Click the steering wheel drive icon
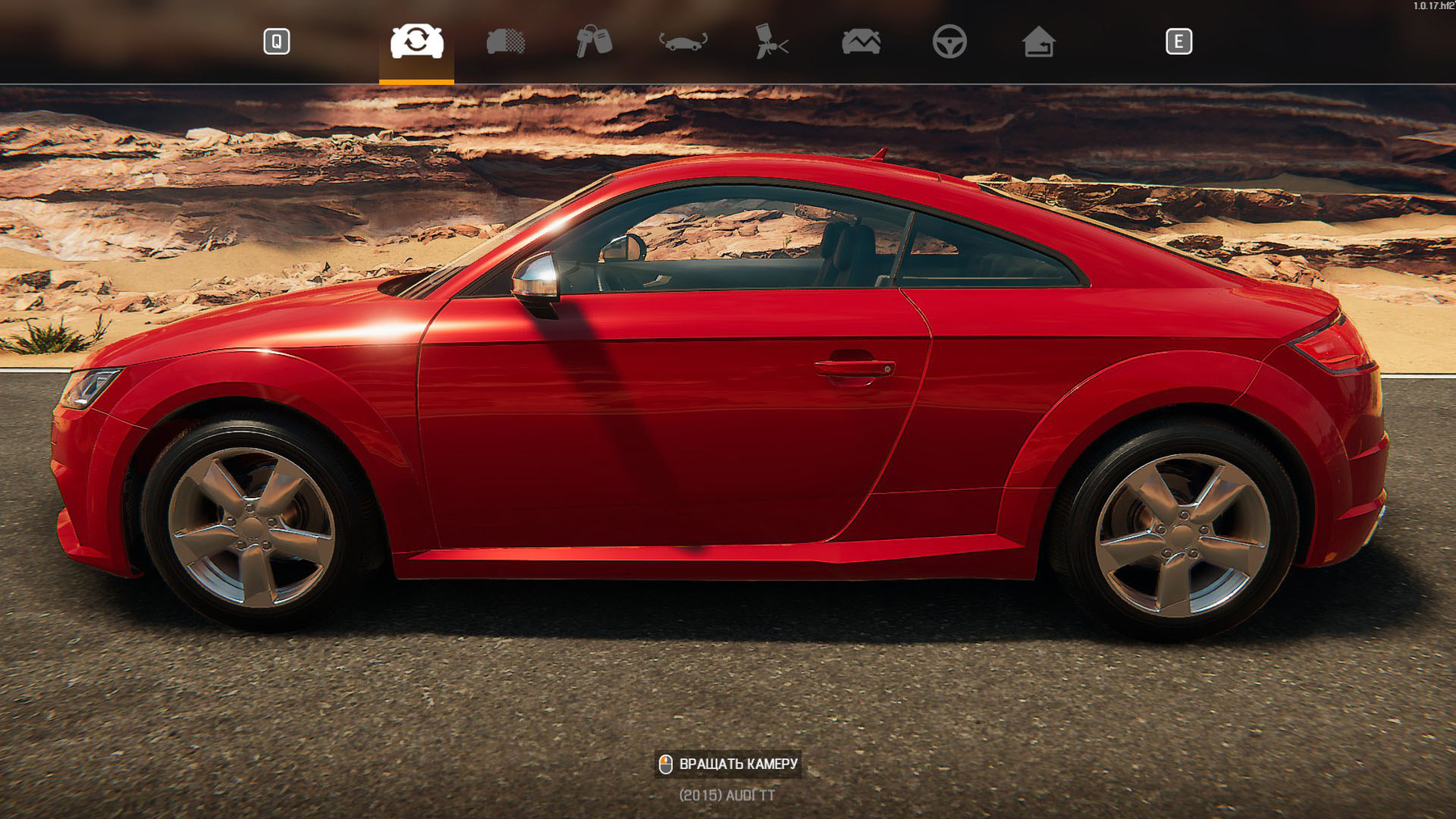 point(949,41)
